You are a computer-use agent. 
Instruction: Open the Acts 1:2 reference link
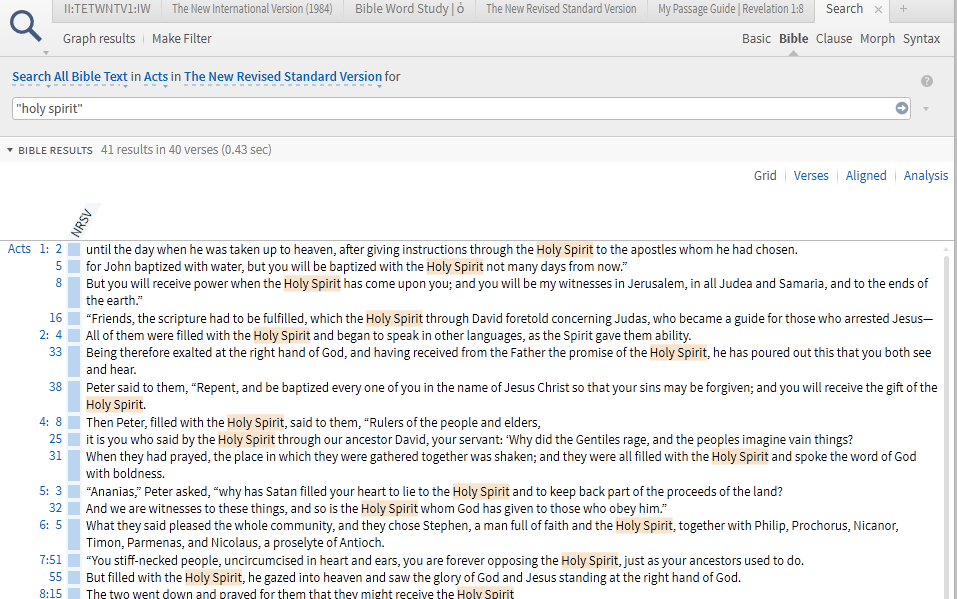point(35,249)
